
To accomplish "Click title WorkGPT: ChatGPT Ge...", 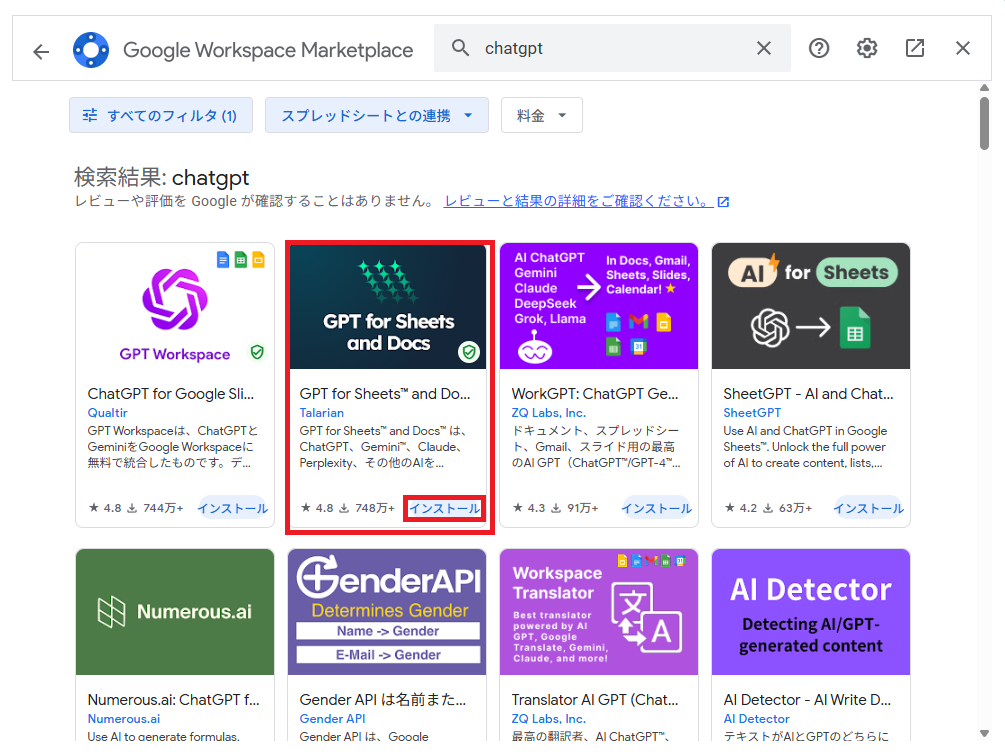I will coord(595,393).
